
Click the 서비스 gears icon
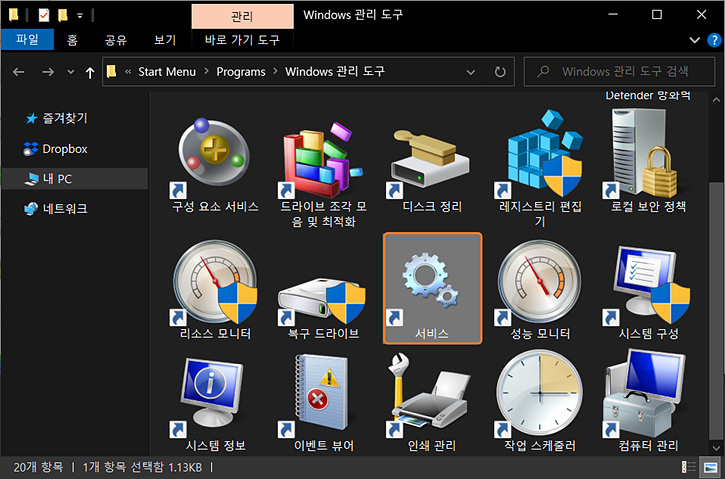coord(431,282)
